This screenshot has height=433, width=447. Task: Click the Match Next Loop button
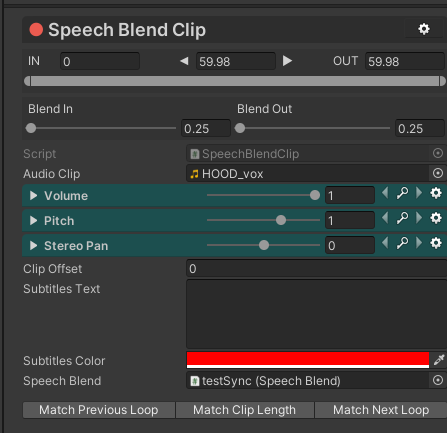(381, 410)
